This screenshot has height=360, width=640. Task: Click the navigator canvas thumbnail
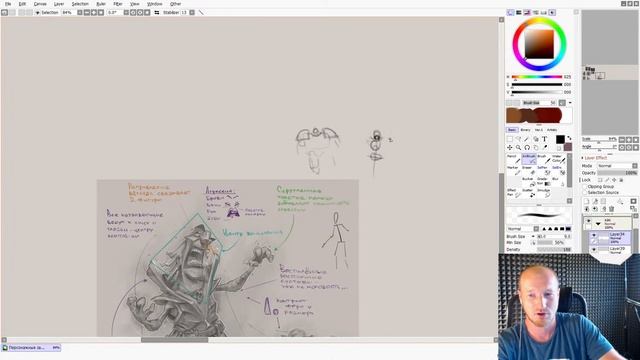point(610,72)
